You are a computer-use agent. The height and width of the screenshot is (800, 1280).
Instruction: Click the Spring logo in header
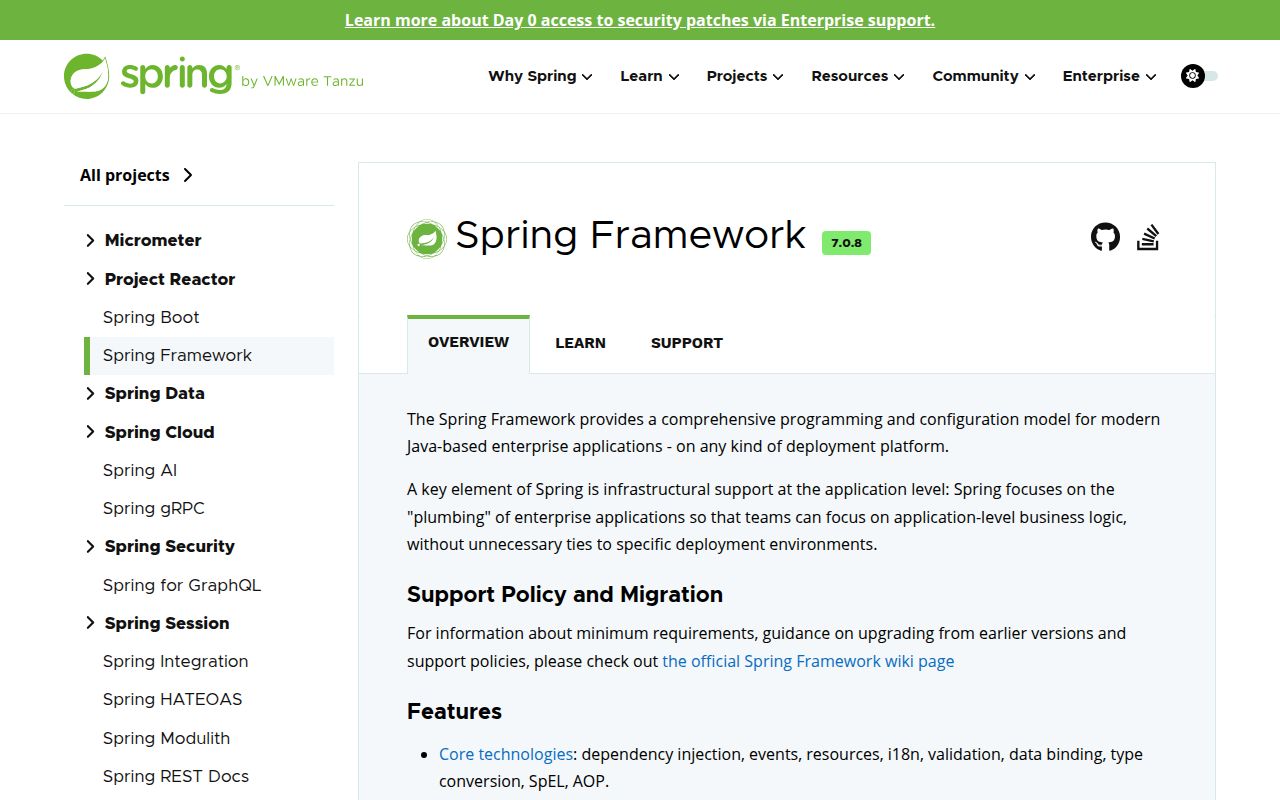pyautogui.click(x=150, y=76)
